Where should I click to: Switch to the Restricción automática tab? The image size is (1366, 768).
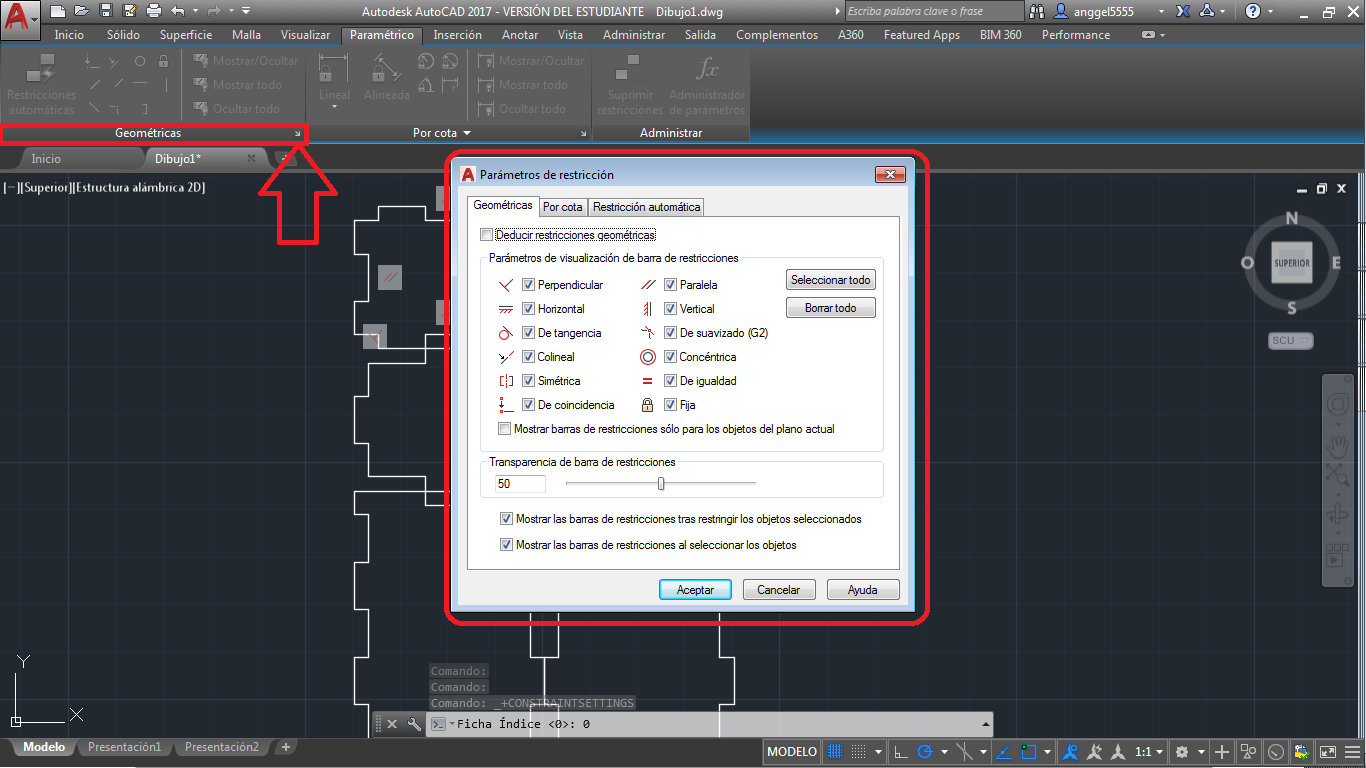pyautogui.click(x=646, y=207)
